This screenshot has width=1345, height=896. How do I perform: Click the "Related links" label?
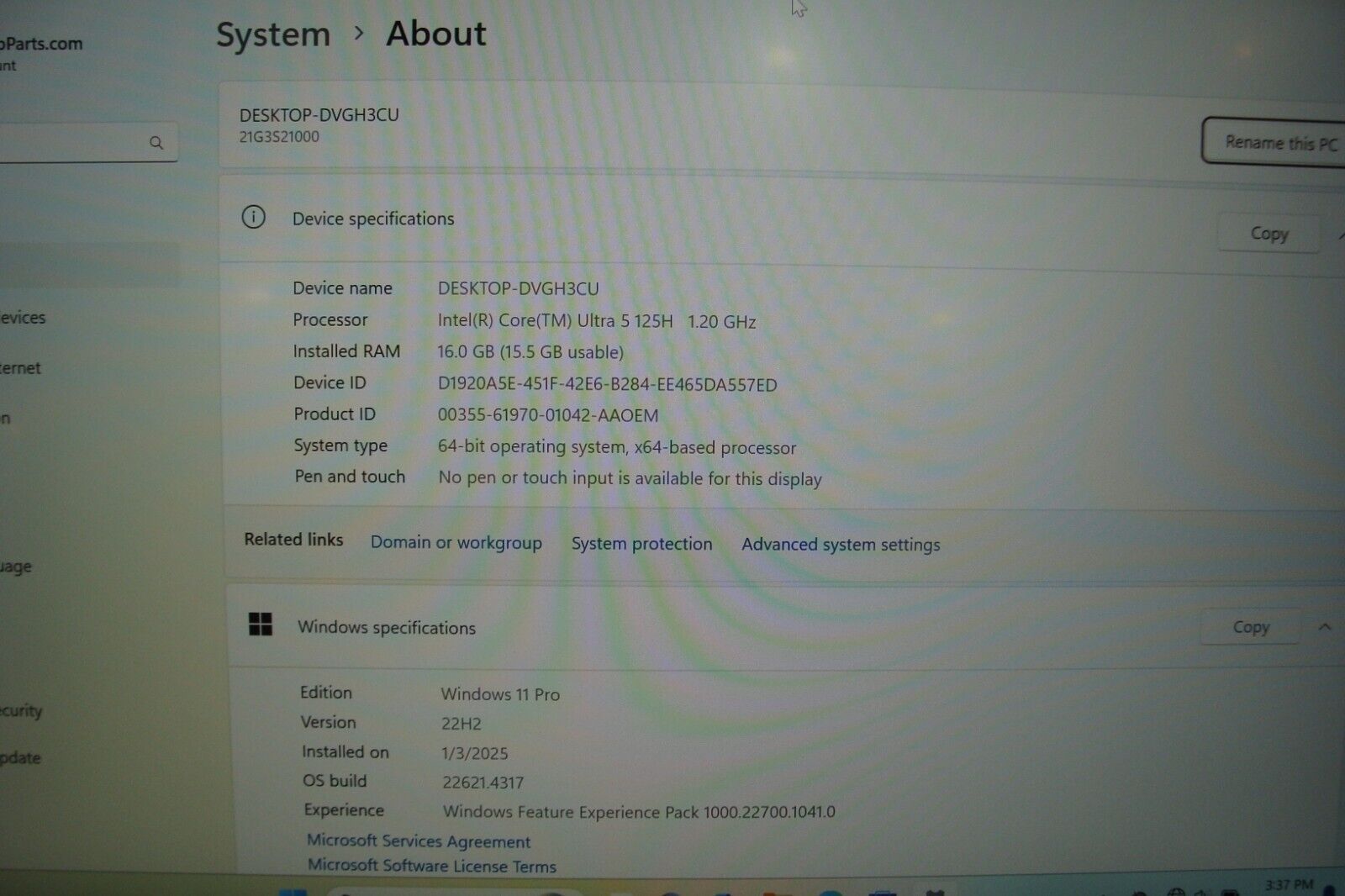point(293,540)
